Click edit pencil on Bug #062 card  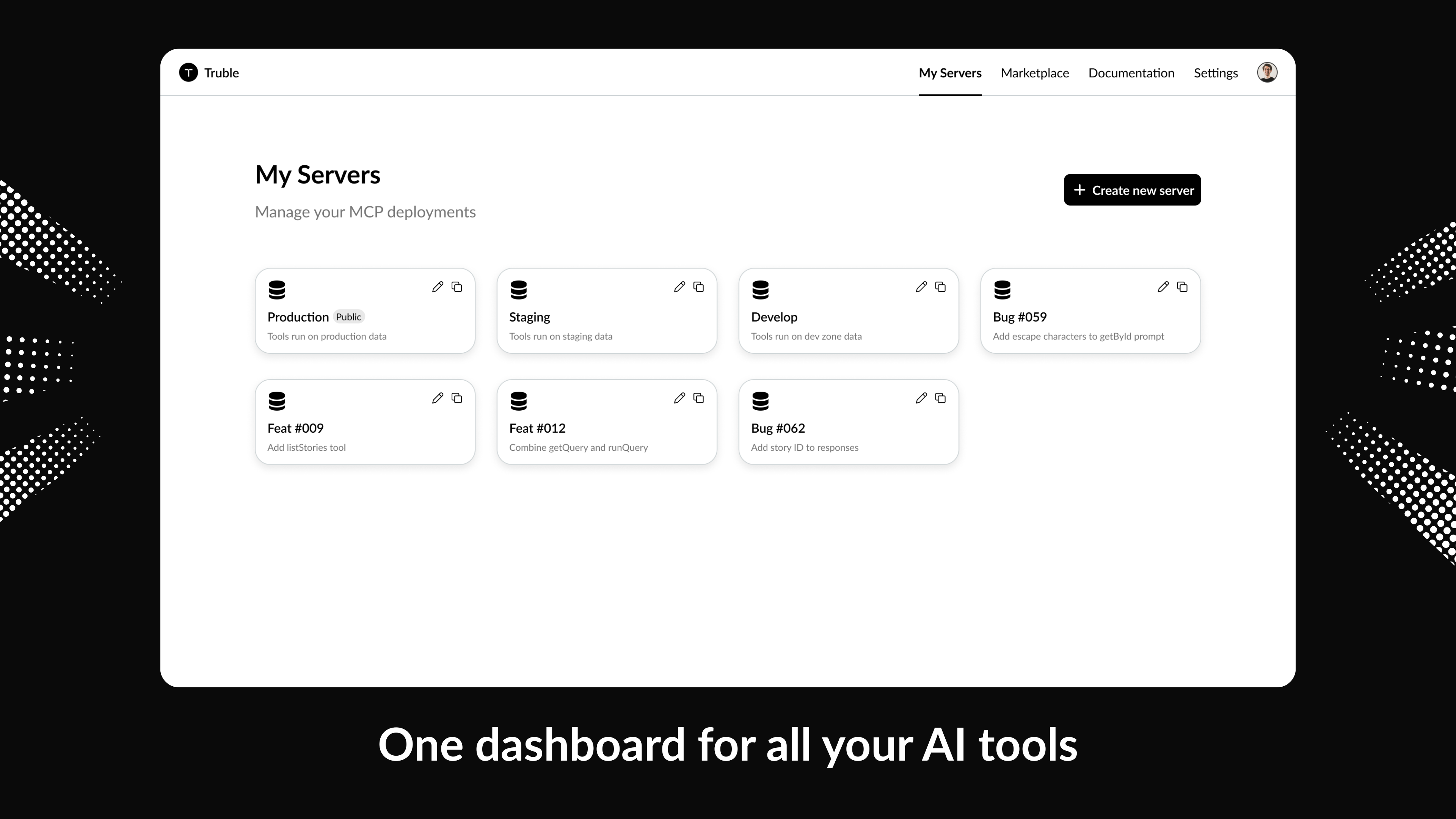[921, 399]
